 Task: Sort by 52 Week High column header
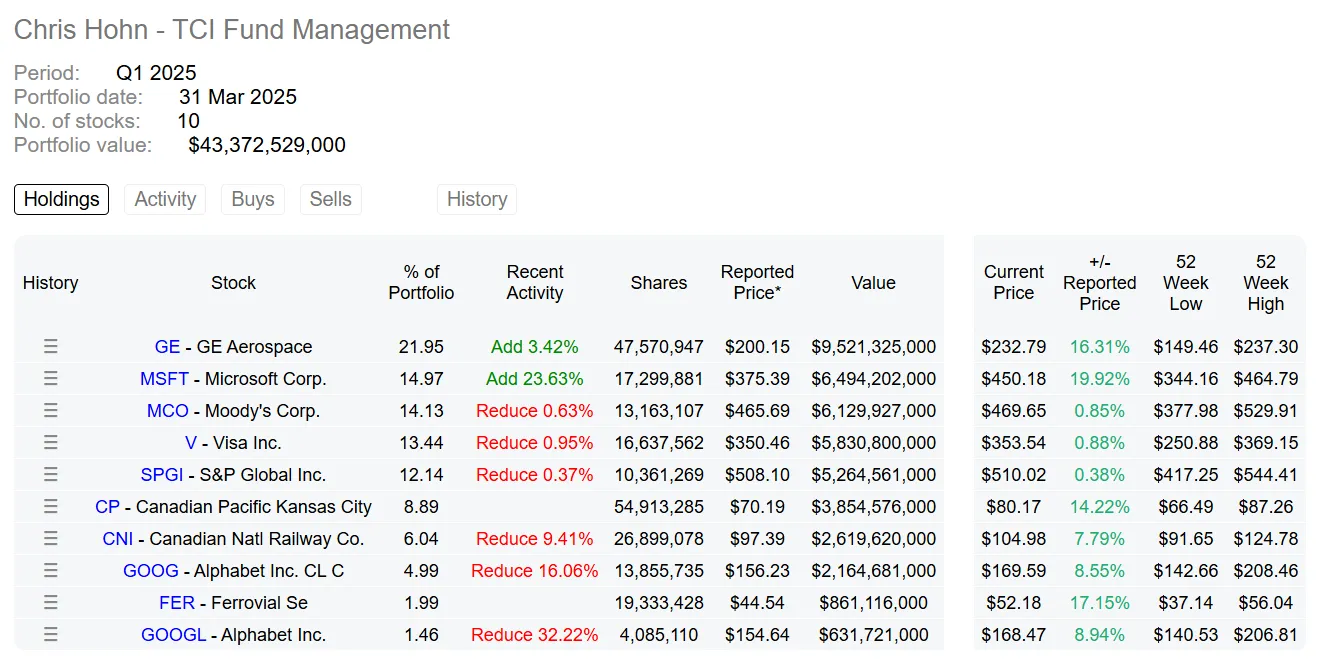(1266, 283)
